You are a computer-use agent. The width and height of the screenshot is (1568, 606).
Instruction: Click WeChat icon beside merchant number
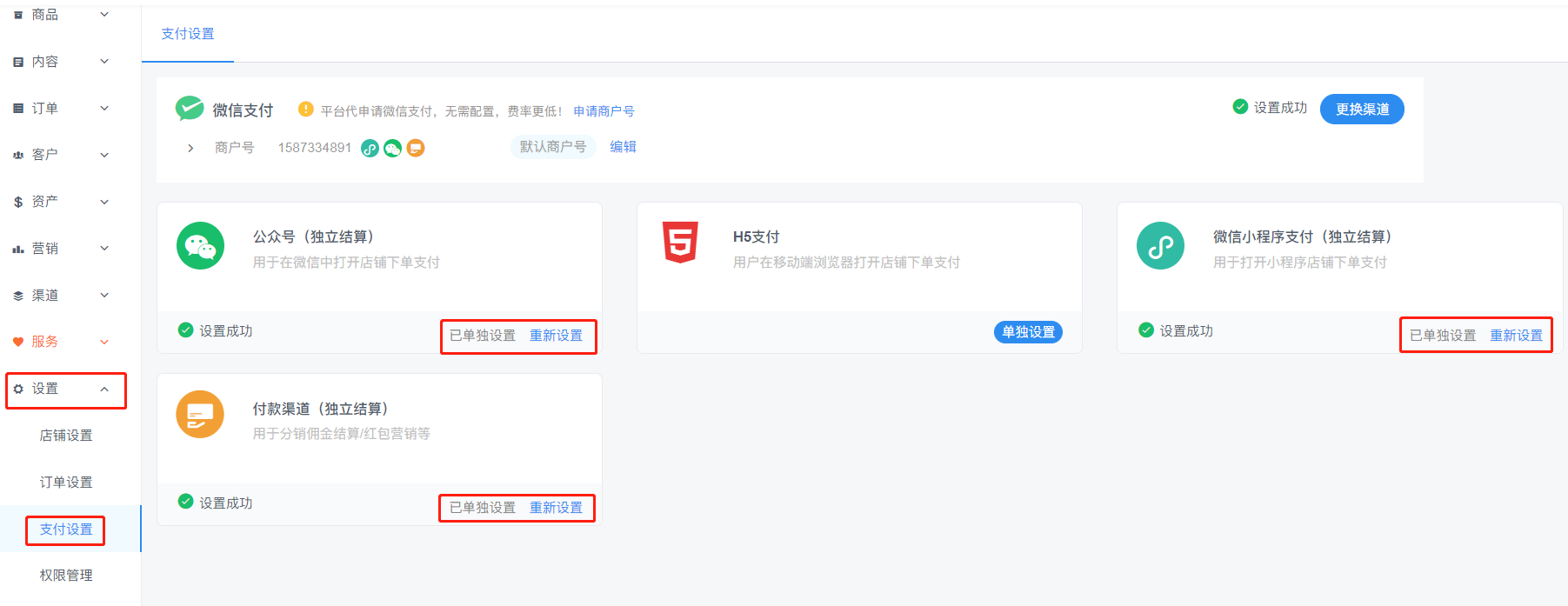(x=393, y=148)
